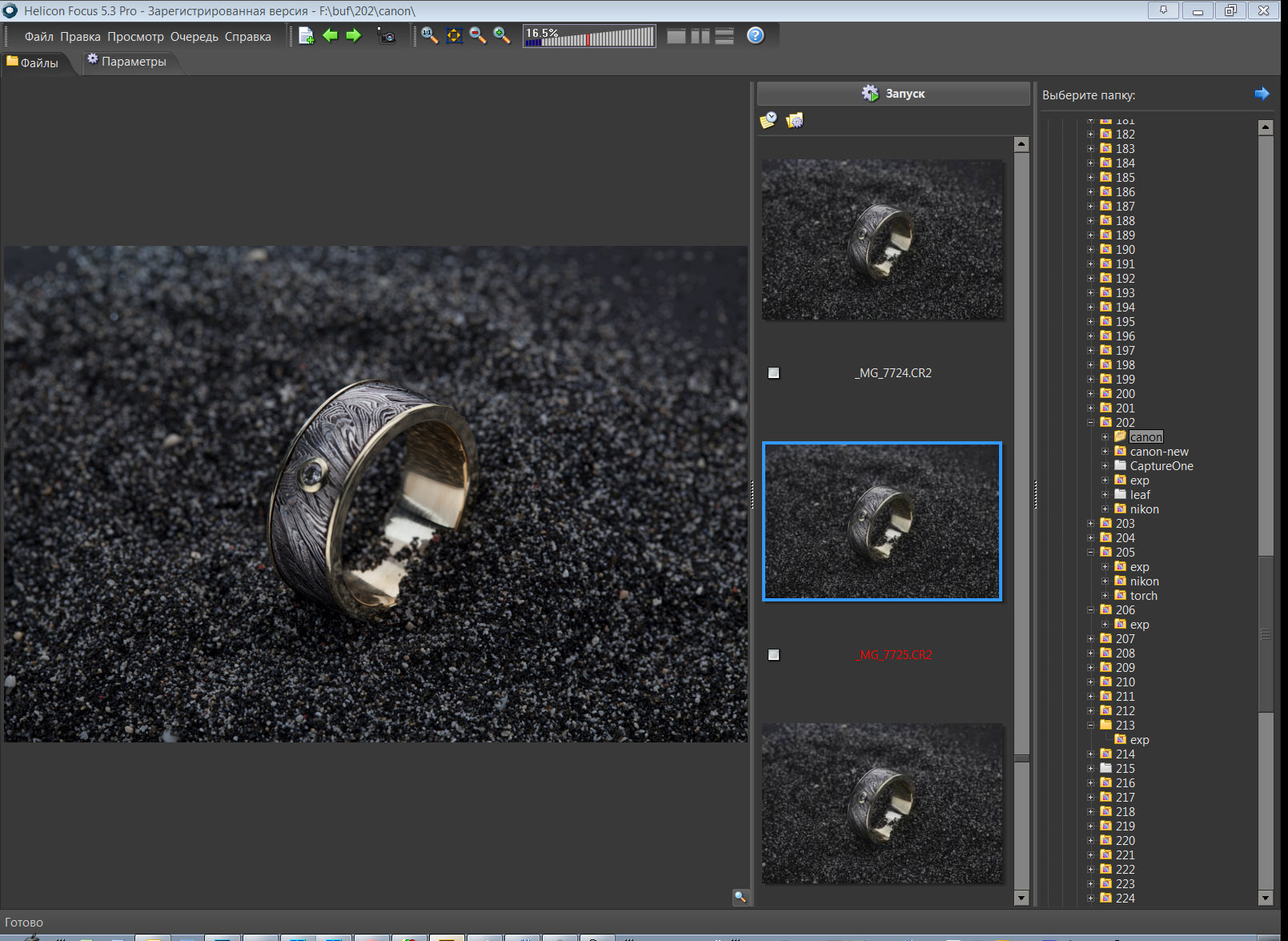
Task: Click the add new file icon
Action: pyautogui.click(x=306, y=36)
